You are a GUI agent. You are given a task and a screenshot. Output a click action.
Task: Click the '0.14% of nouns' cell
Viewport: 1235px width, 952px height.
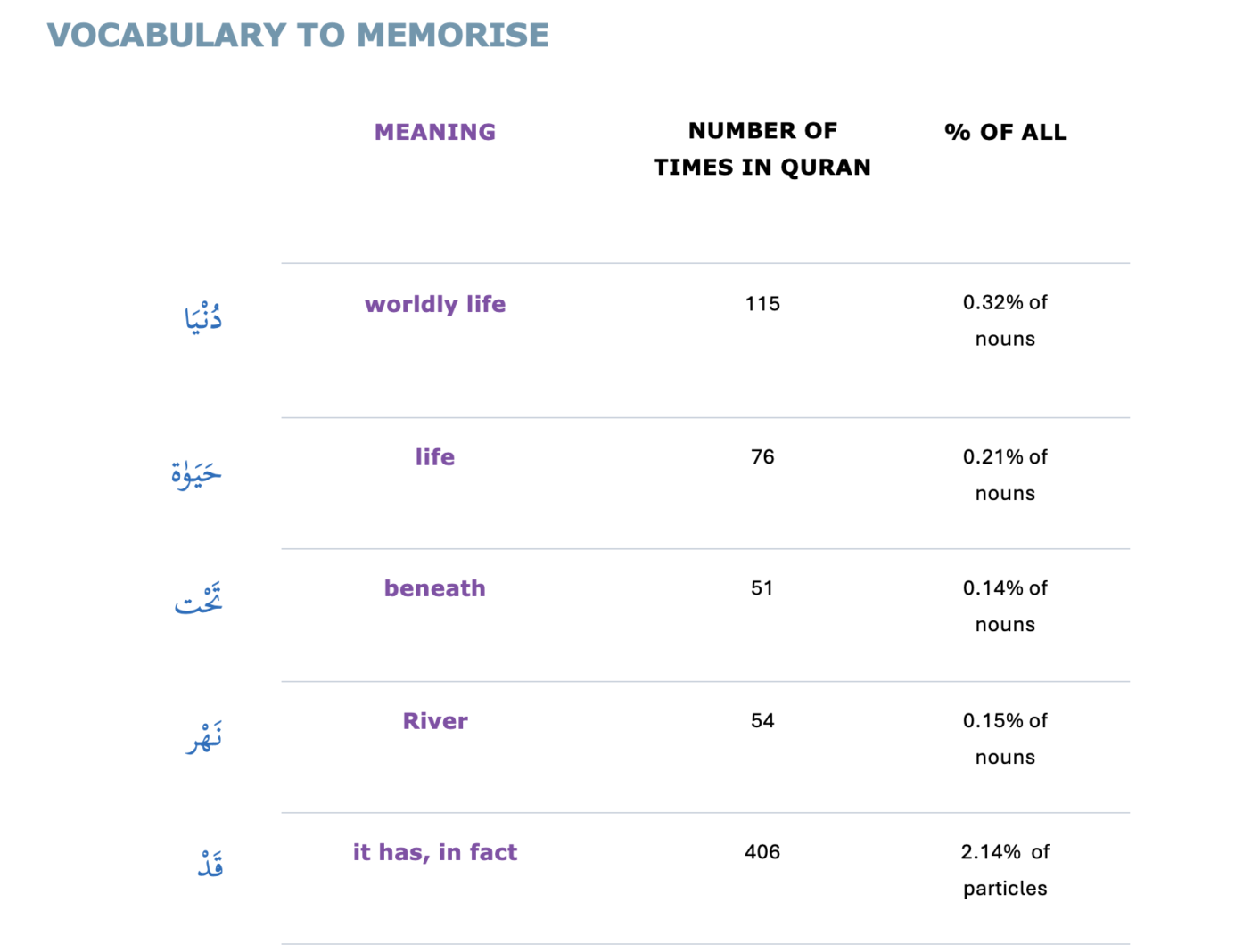1005,606
